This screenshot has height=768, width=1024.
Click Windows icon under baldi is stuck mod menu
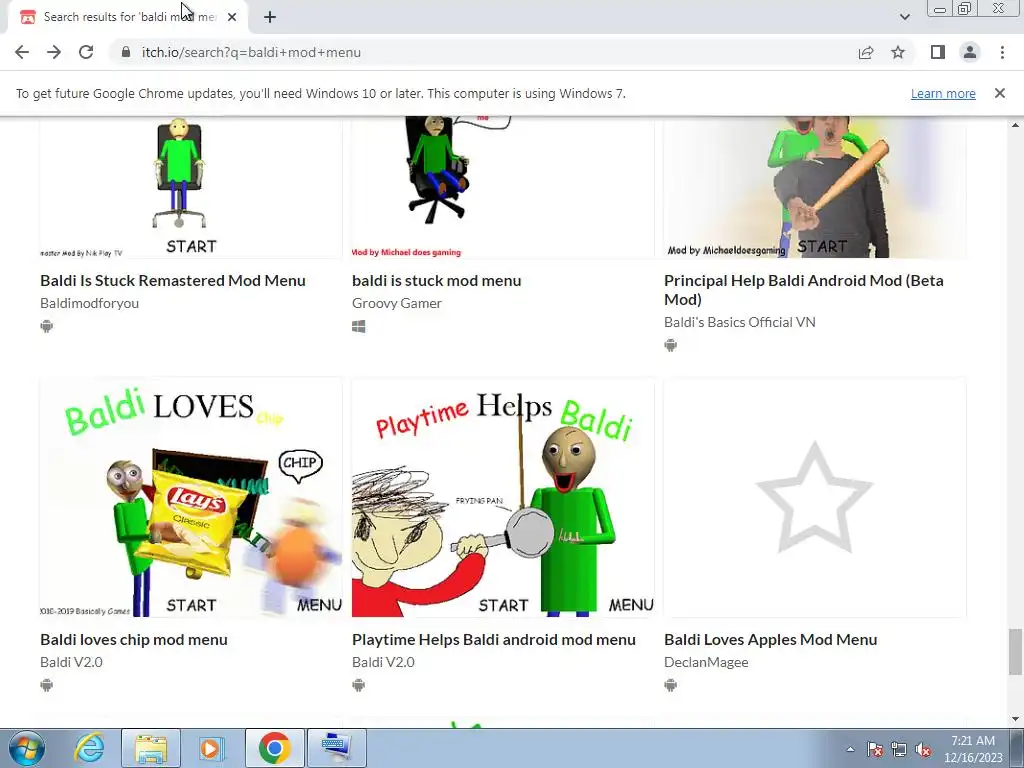(359, 327)
